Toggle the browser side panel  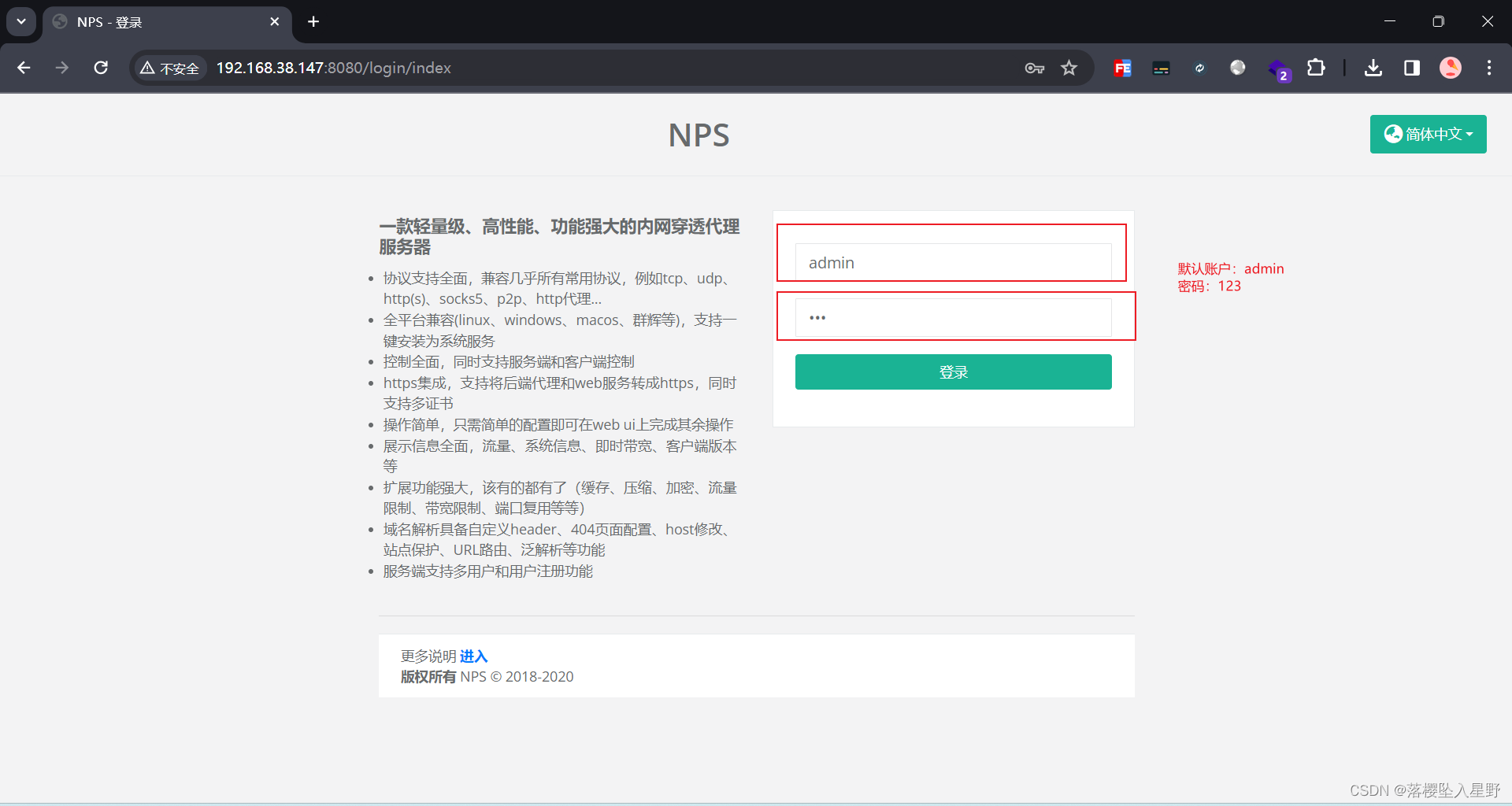(1412, 68)
